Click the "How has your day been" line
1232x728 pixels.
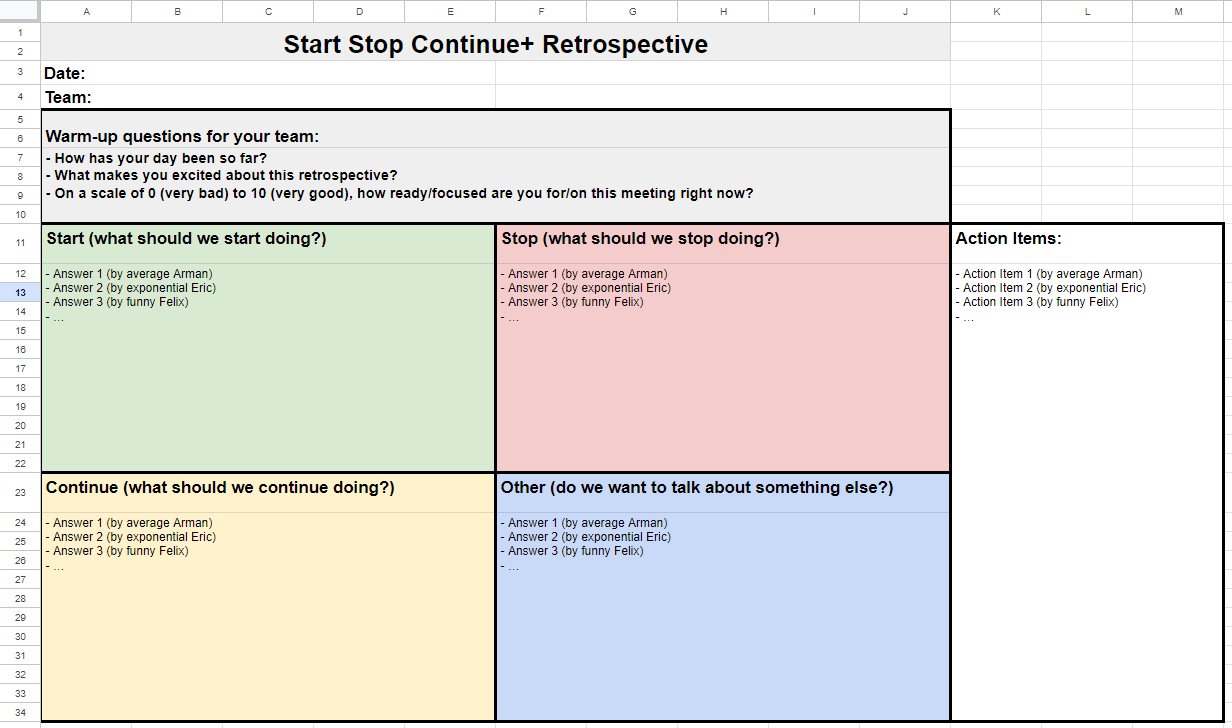pos(161,158)
